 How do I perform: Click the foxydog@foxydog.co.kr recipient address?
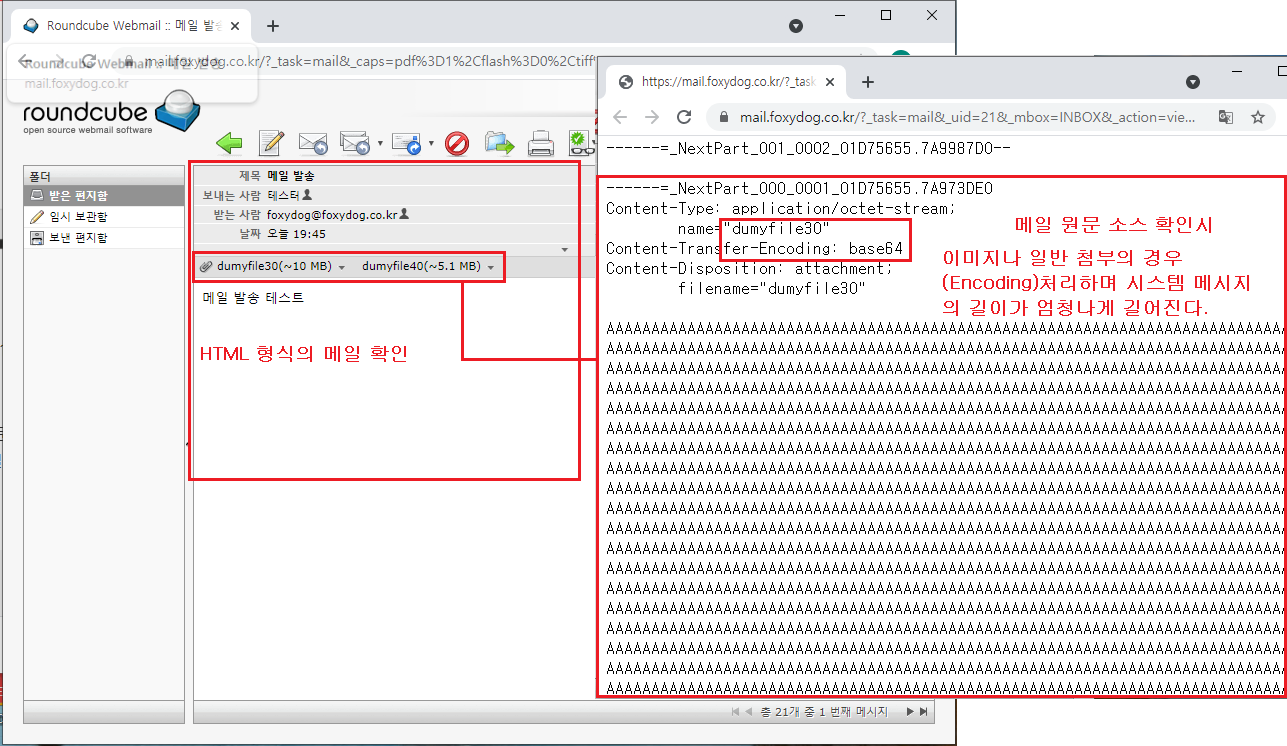pyautogui.click(x=331, y=214)
